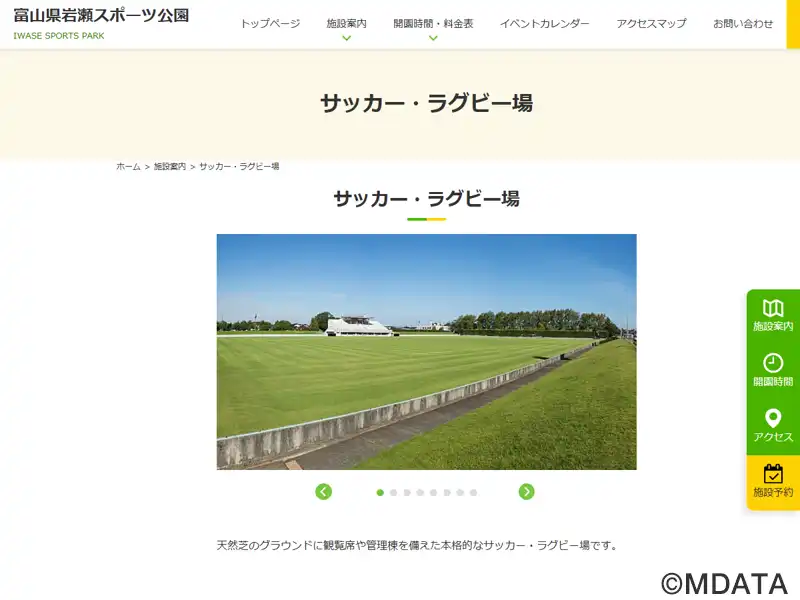Open the 施設案内 navigation menu item

pyautogui.click(x=346, y=23)
